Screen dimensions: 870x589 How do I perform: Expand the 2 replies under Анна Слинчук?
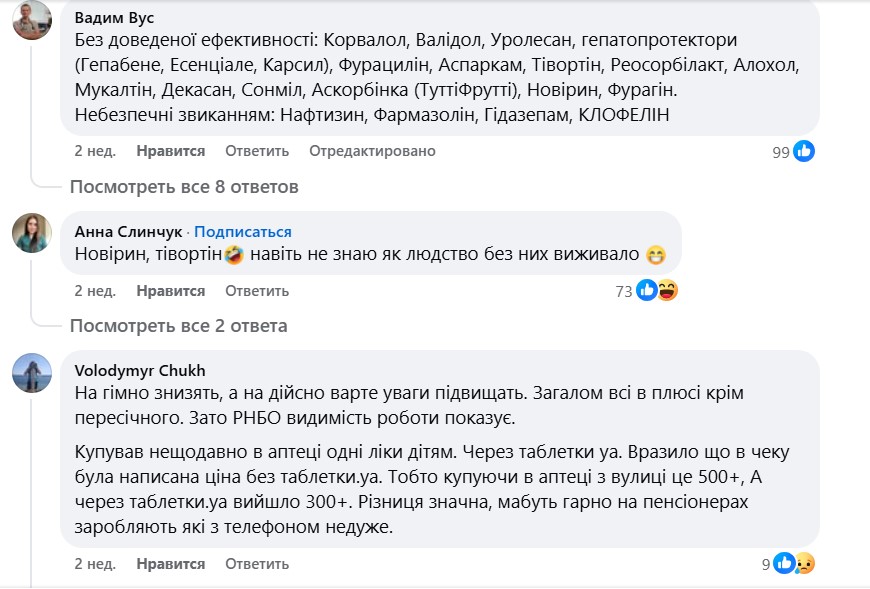(x=179, y=326)
